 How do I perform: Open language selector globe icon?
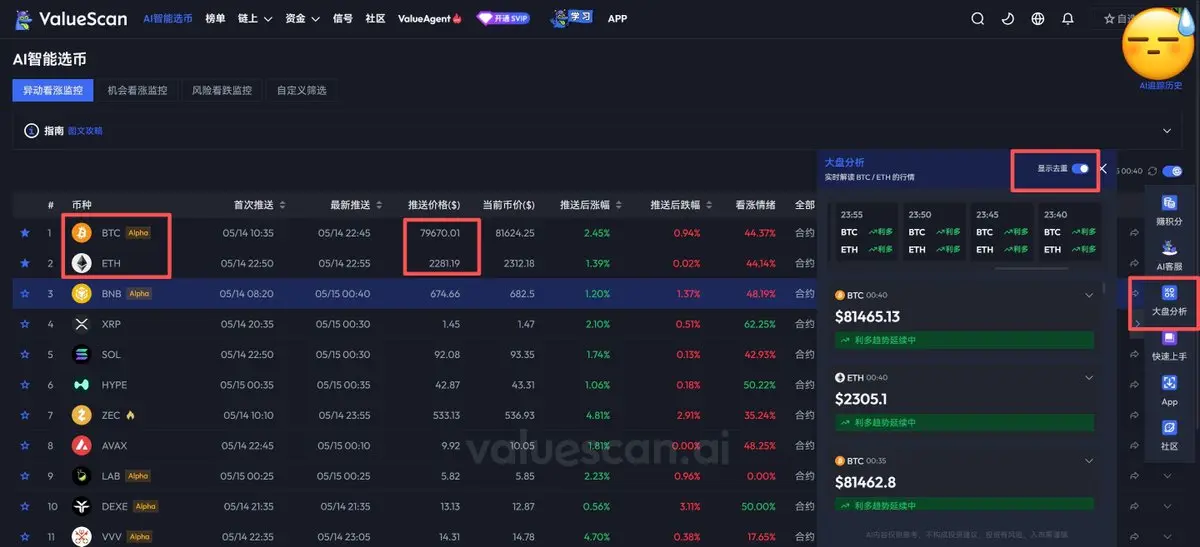coord(1038,19)
